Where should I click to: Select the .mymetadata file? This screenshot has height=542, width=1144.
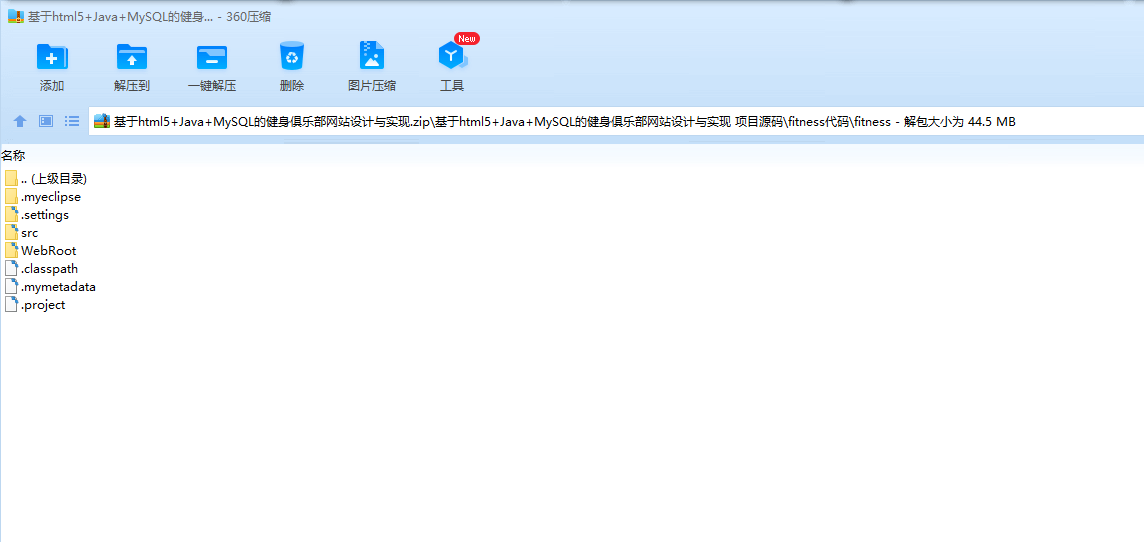click(50, 287)
